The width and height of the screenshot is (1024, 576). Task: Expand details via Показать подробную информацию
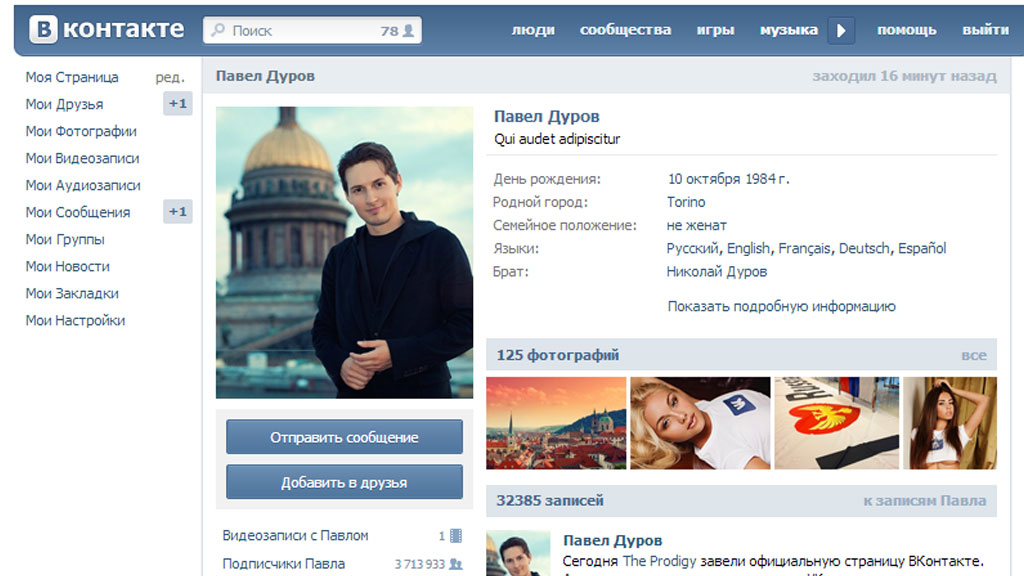(x=781, y=307)
